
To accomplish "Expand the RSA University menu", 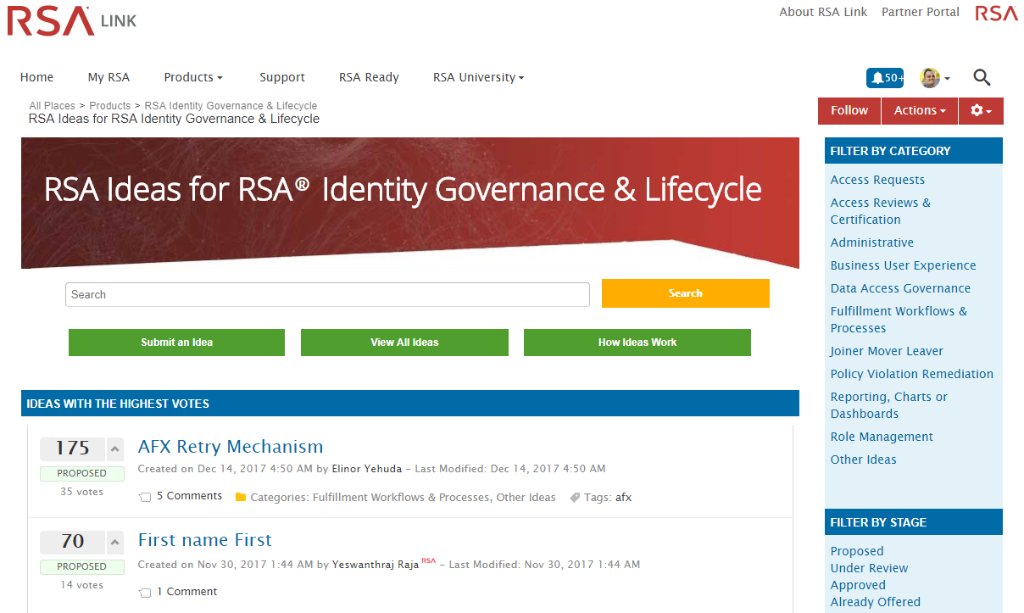I will pyautogui.click(x=479, y=77).
